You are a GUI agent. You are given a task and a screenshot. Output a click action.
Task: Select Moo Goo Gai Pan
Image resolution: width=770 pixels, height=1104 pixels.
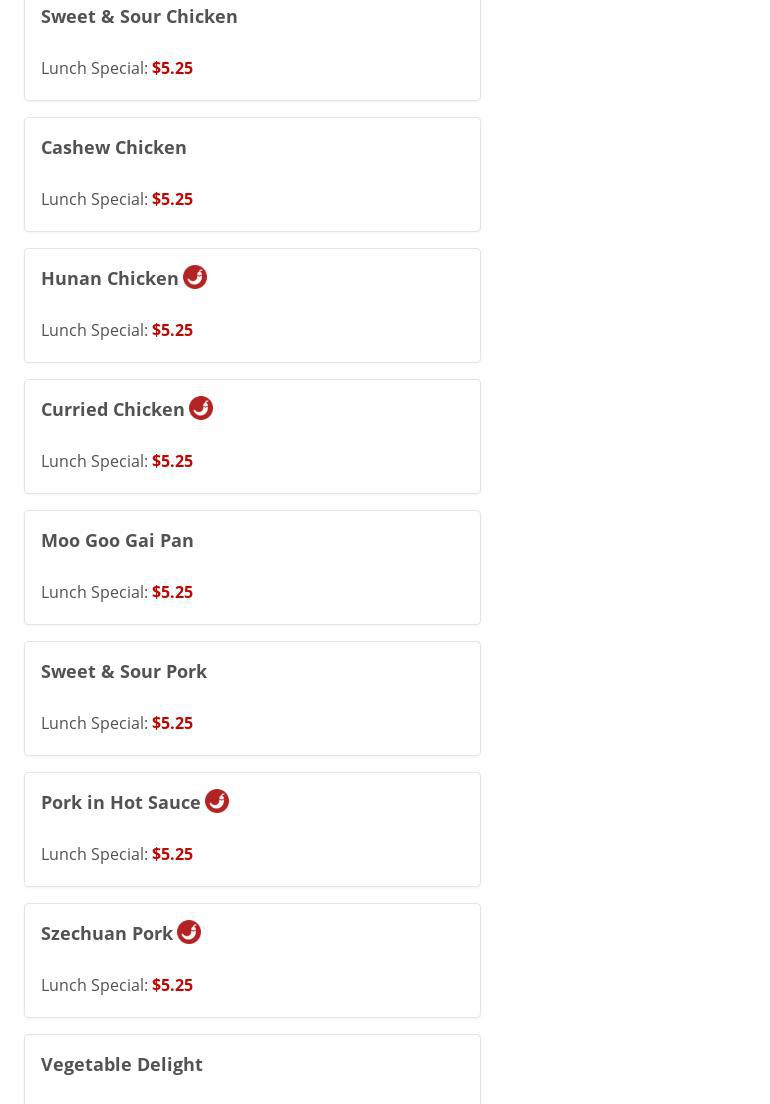click(x=117, y=541)
